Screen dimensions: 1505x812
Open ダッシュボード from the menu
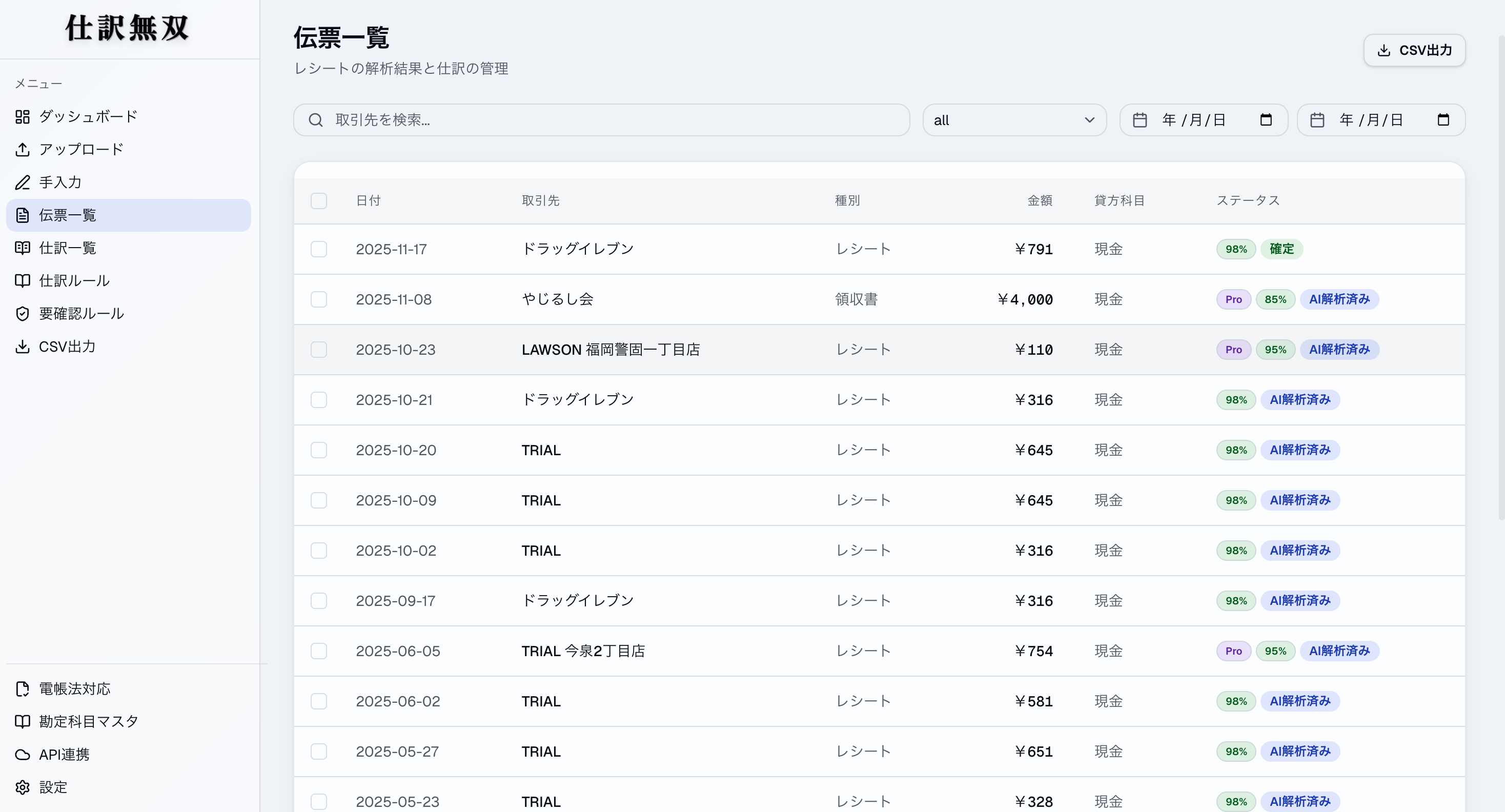129,117
